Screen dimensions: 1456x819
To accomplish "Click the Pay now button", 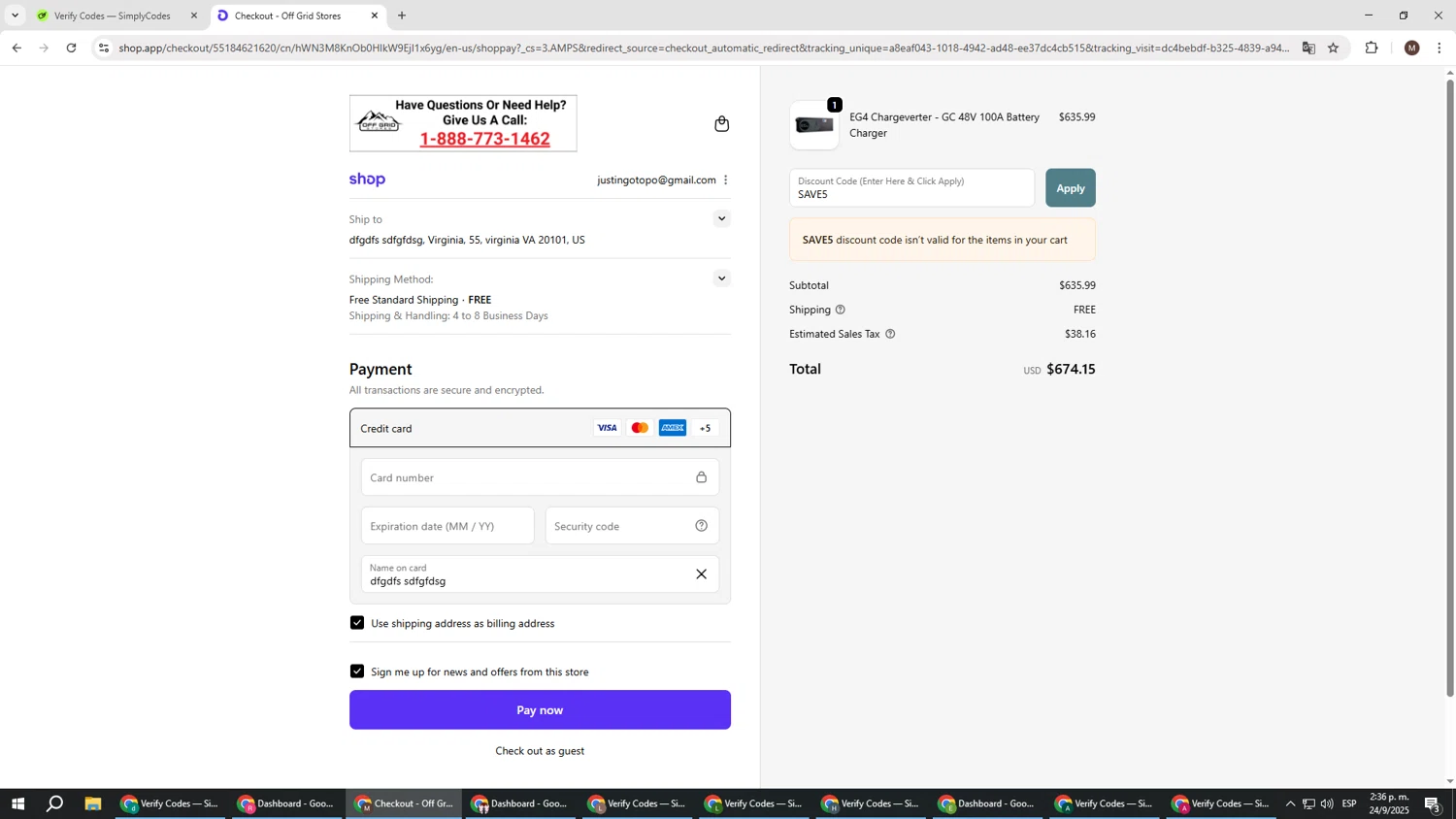I will click(x=540, y=710).
